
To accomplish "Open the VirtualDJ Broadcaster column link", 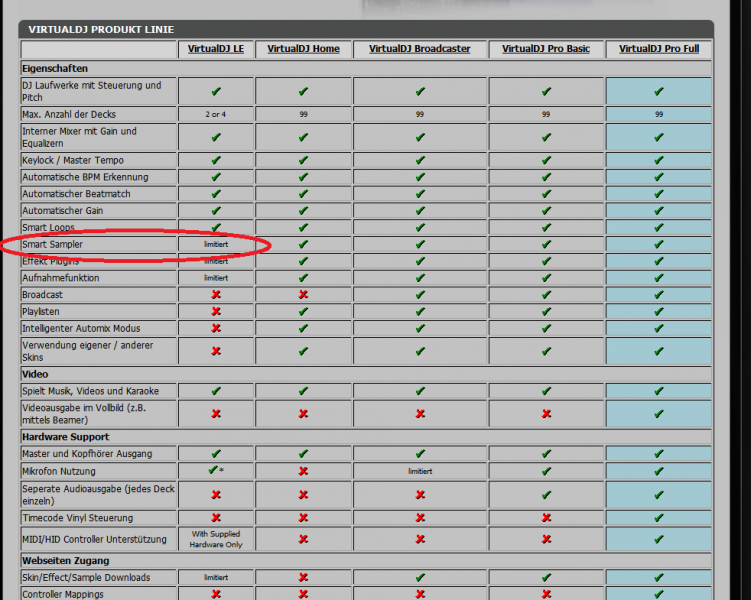I will click(x=420, y=49).
